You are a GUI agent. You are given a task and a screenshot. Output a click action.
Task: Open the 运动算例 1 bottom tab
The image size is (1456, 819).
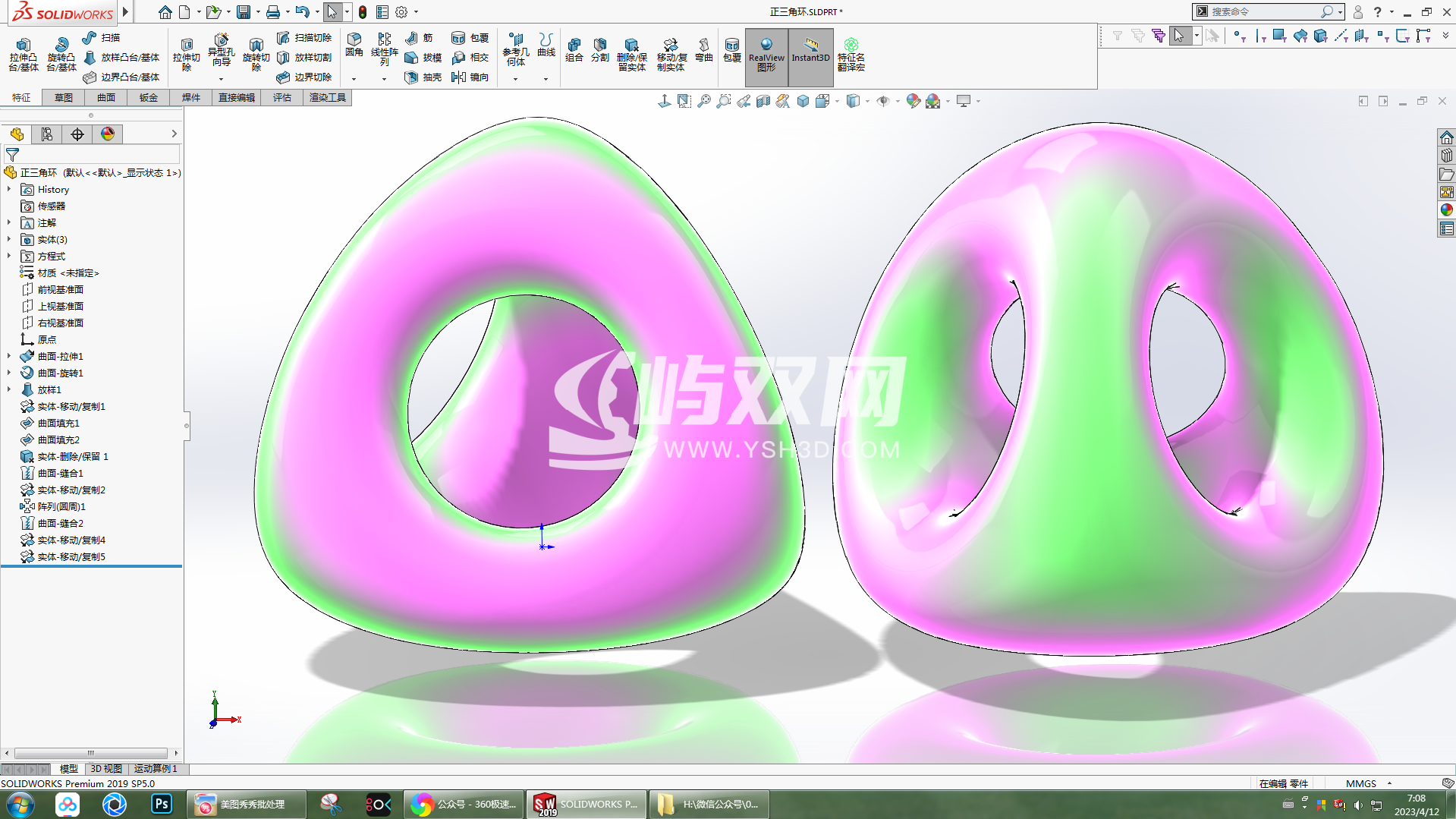pyautogui.click(x=156, y=769)
